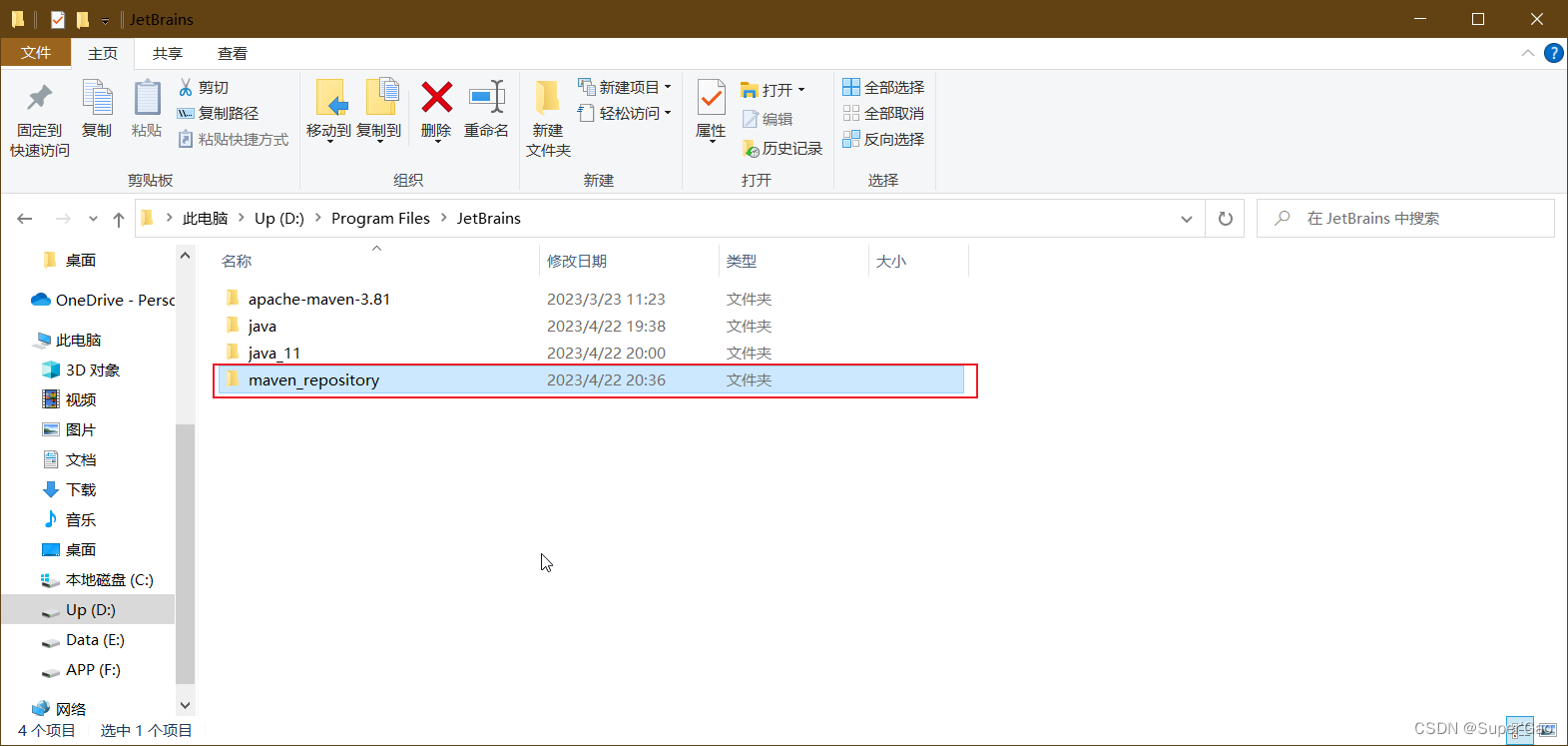Invert the selection
This screenshot has width=1568, height=746.
[x=884, y=140]
